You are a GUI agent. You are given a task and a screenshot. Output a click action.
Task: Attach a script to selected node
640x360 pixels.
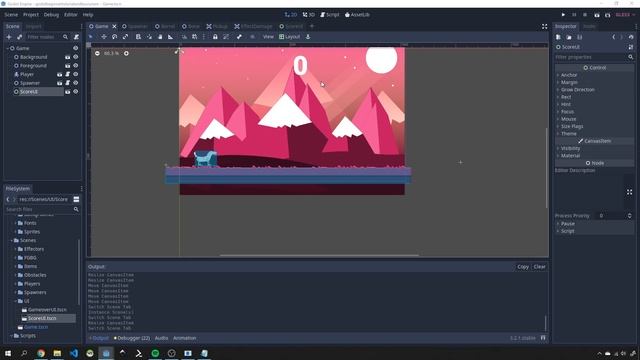click(76, 37)
